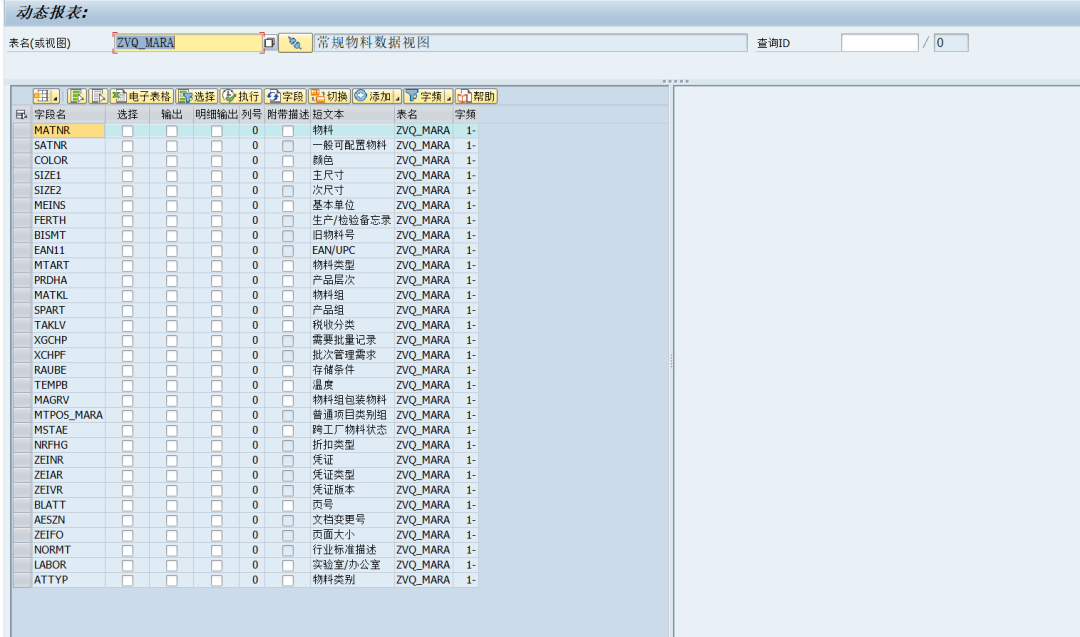Enable 输出 checkbox for the ZEINR row
This screenshot has width=1080, height=637.
172,461
